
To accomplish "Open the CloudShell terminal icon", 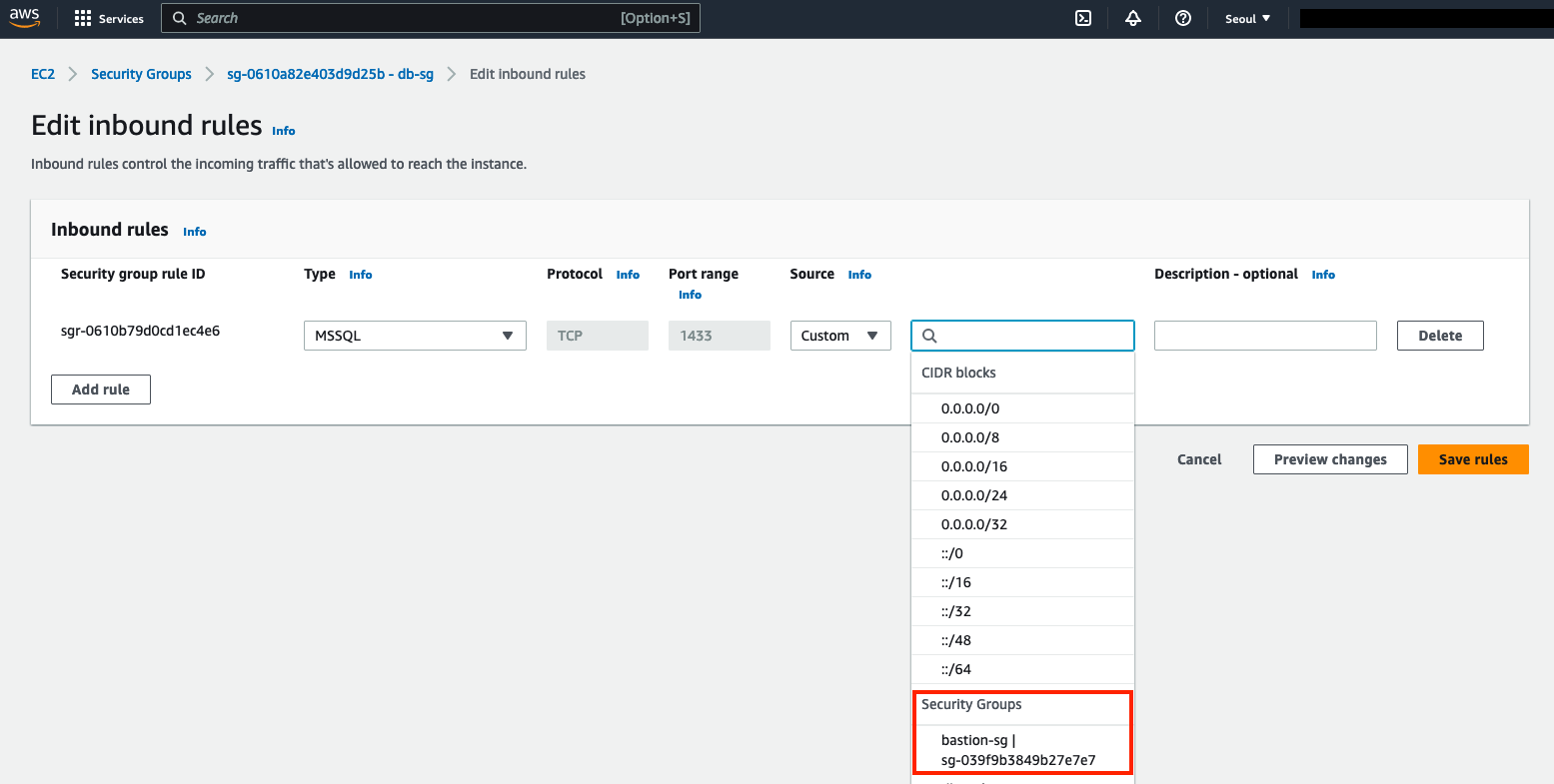I will (1082, 18).
